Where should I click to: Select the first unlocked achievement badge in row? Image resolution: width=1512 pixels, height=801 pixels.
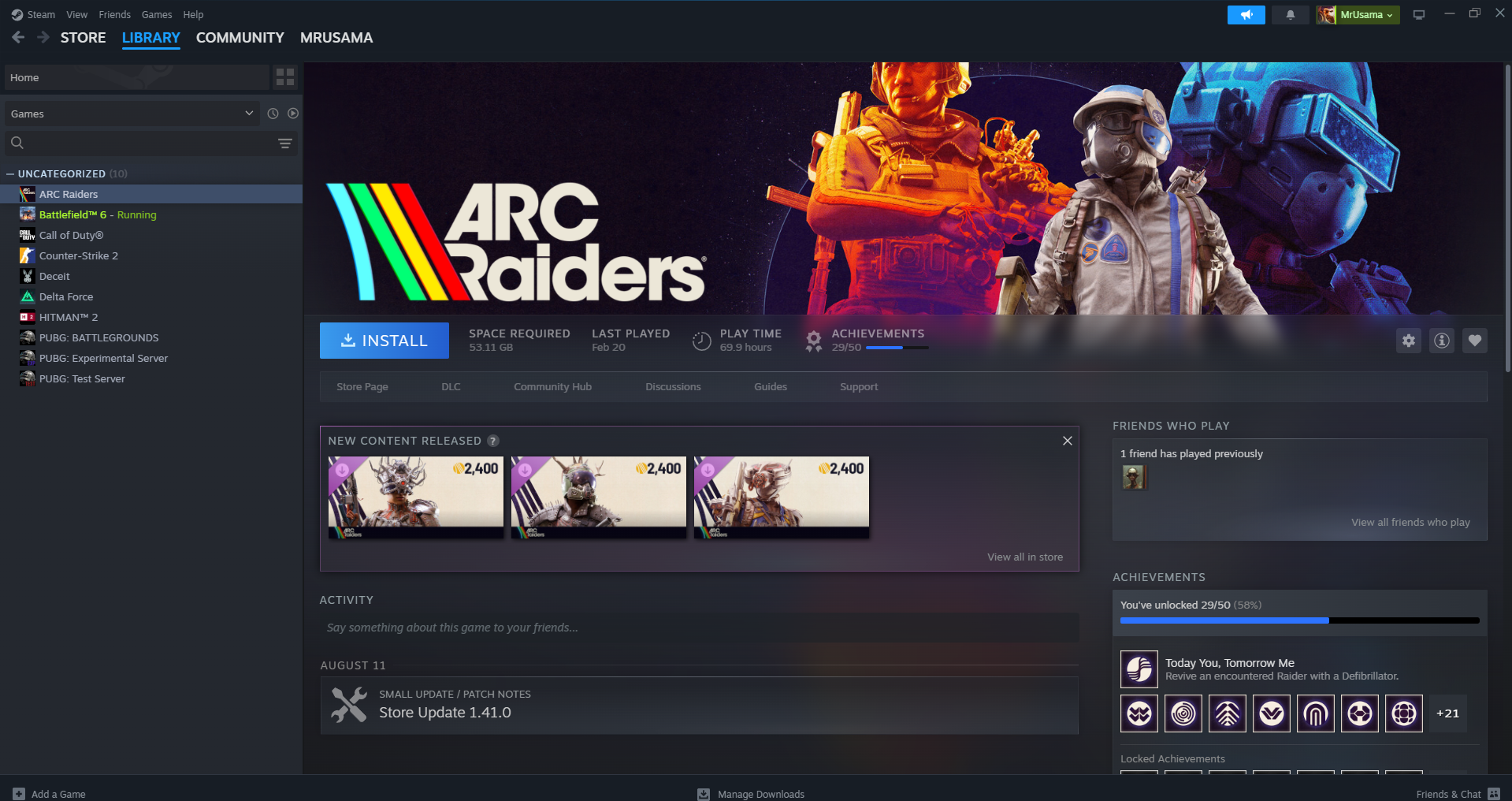1139,713
